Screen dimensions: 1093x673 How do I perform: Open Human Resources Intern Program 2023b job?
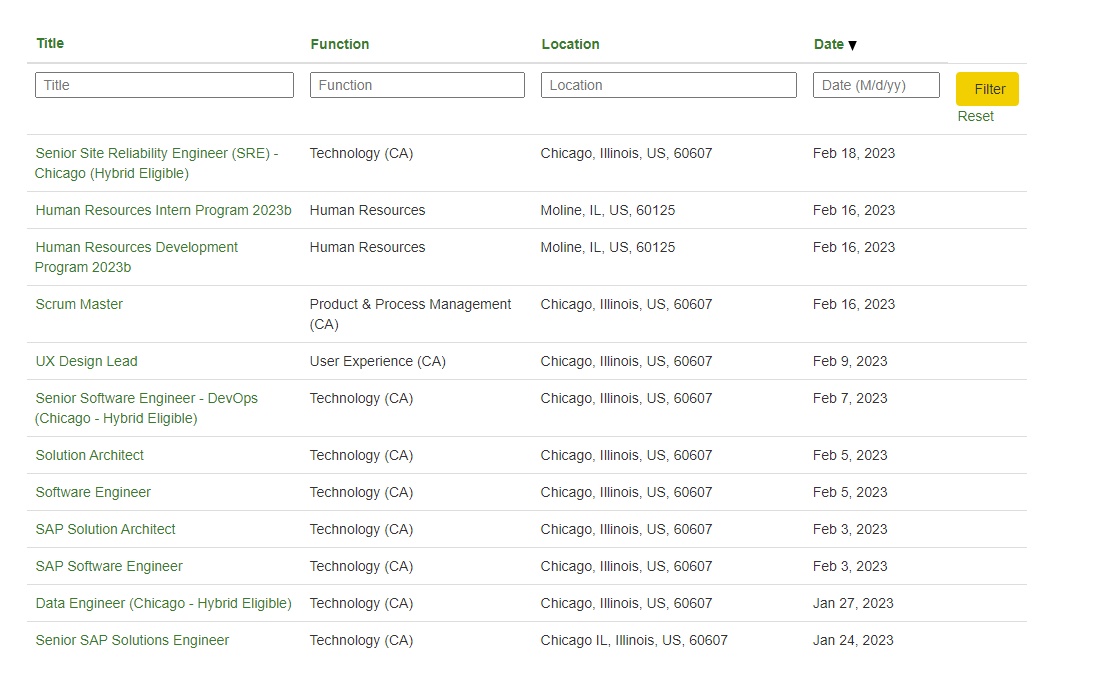(x=163, y=211)
